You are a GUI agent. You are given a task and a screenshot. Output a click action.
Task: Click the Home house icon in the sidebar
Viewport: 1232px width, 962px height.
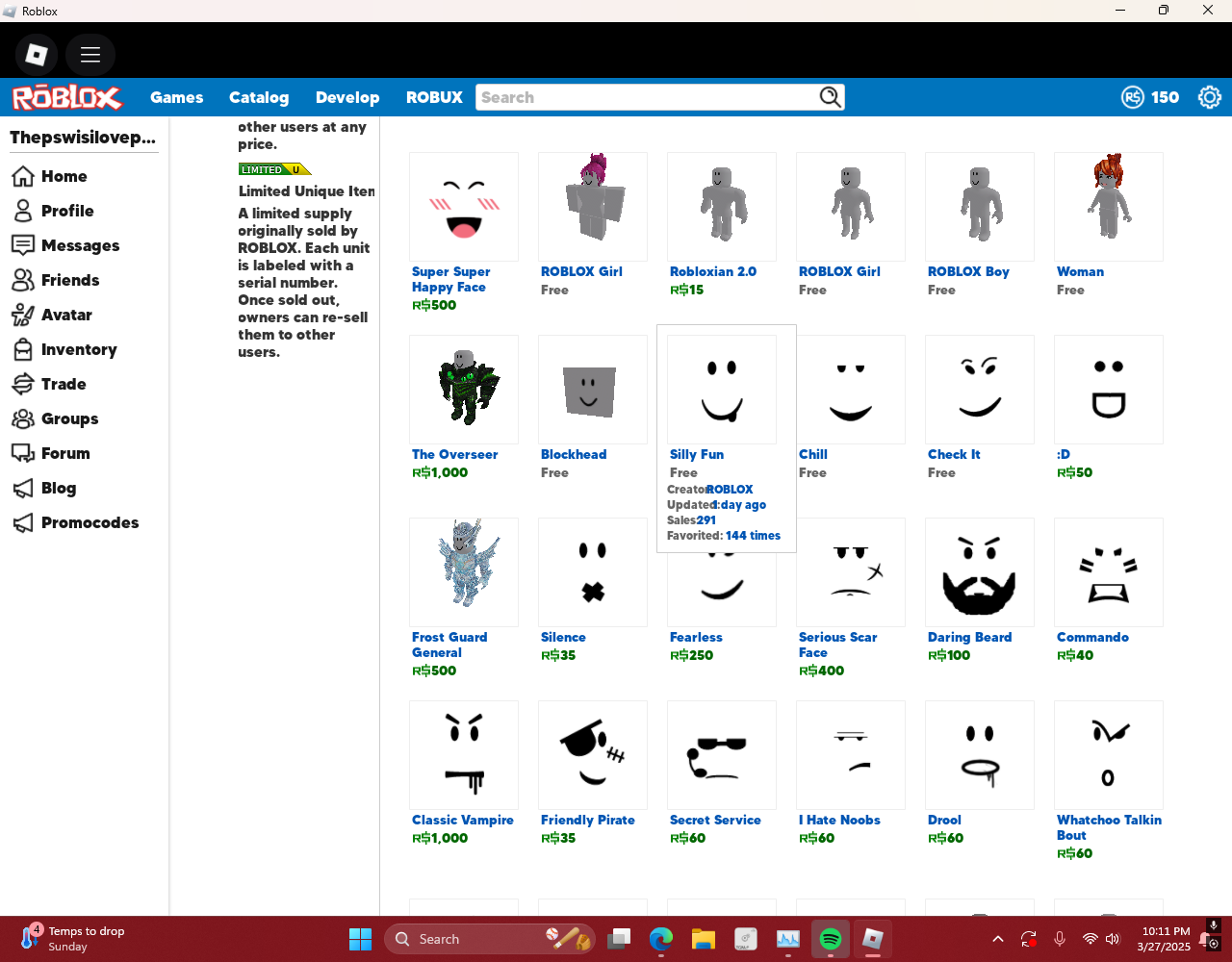23,176
